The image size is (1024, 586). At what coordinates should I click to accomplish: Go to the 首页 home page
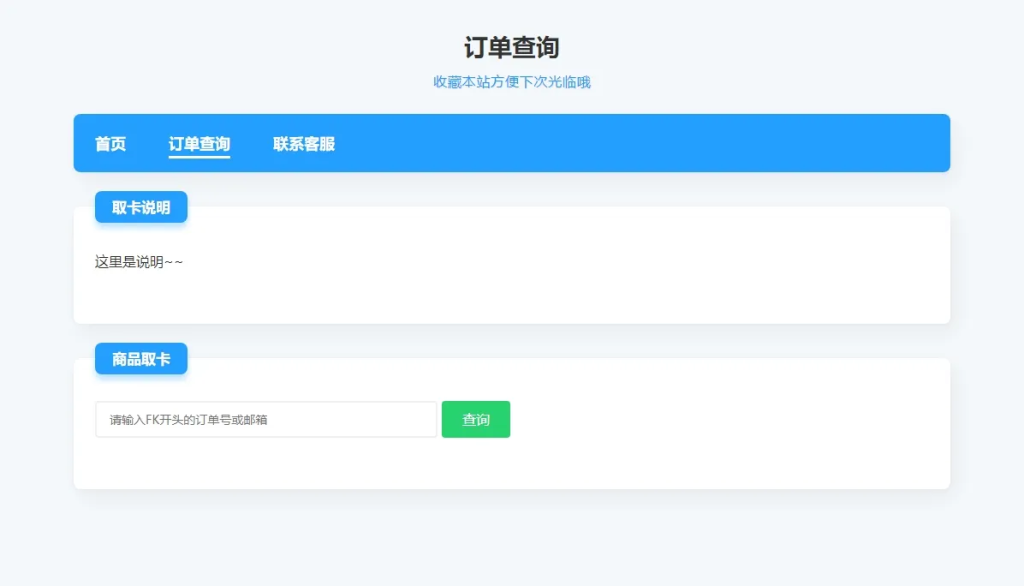tap(110, 144)
